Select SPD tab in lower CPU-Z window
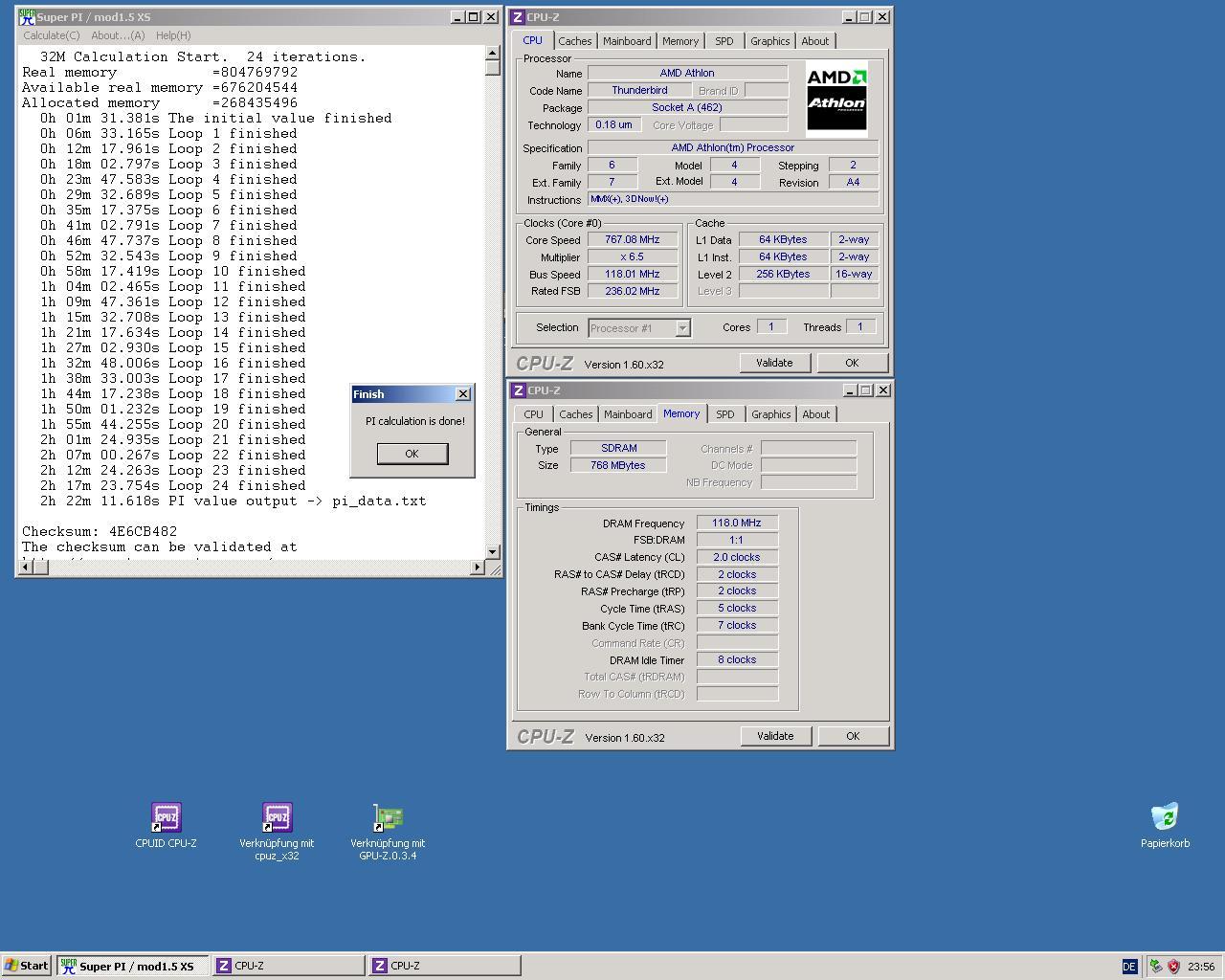The height and width of the screenshot is (980, 1225). click(x=725, y=414)
